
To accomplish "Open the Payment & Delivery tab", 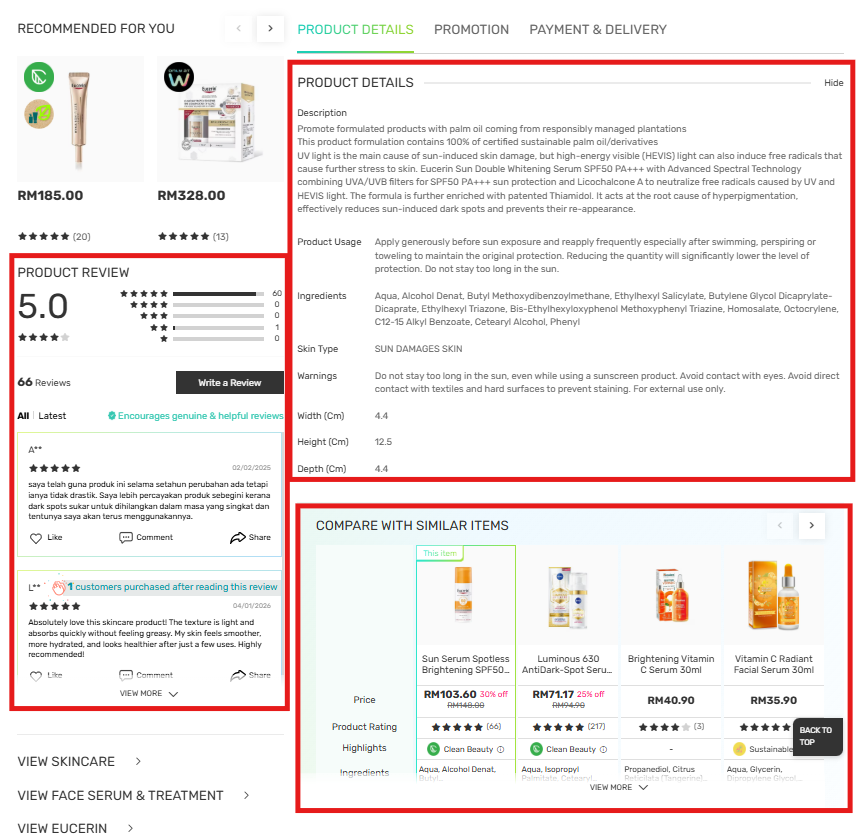I will [598, 30].
